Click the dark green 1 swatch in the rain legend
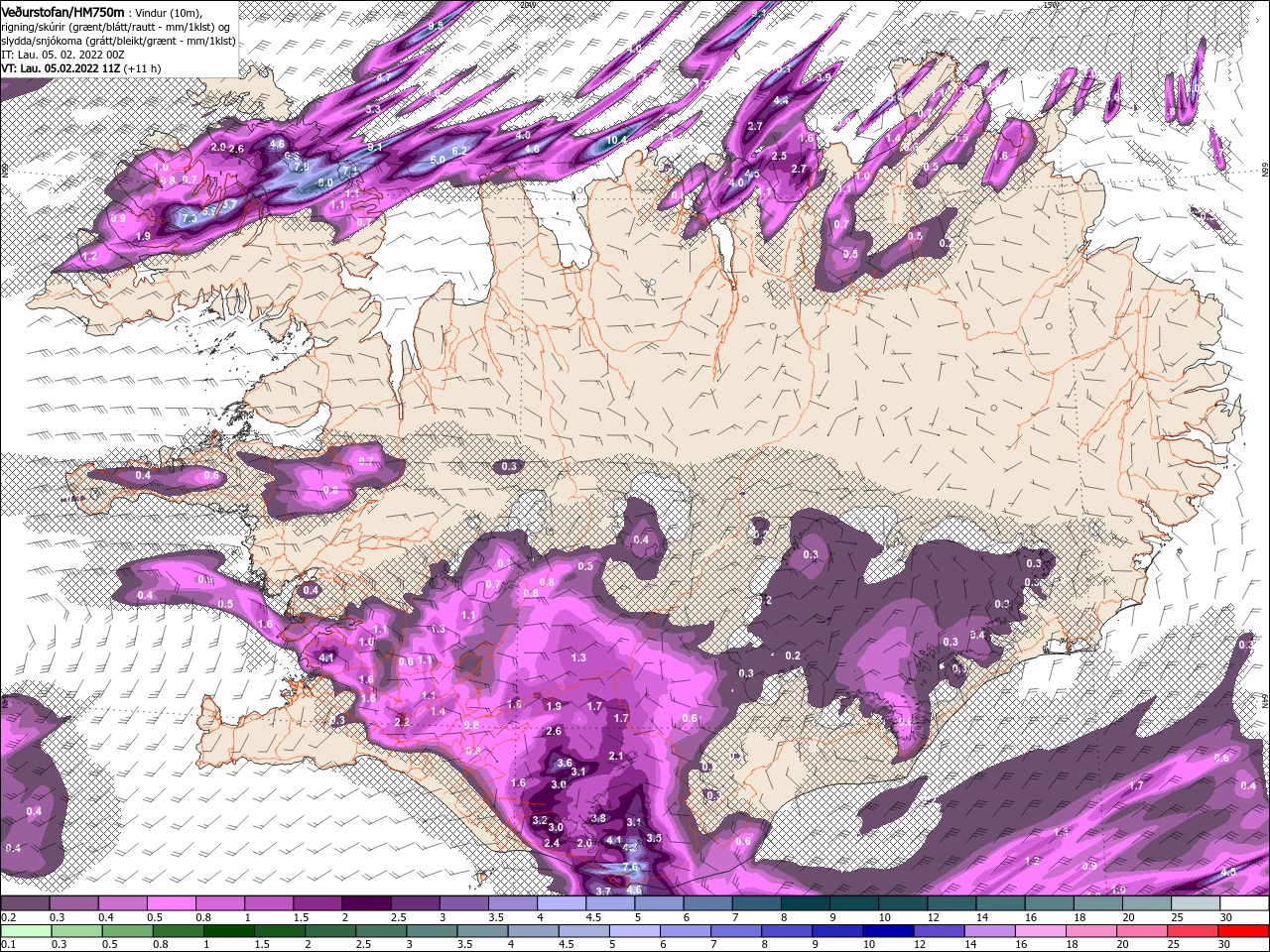1270x952 pixels. (228, 930)
